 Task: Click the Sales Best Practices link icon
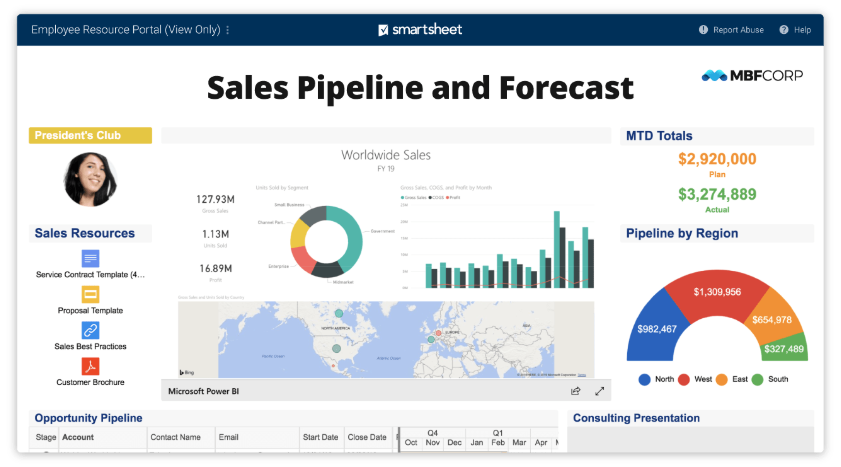coord(90,330)
